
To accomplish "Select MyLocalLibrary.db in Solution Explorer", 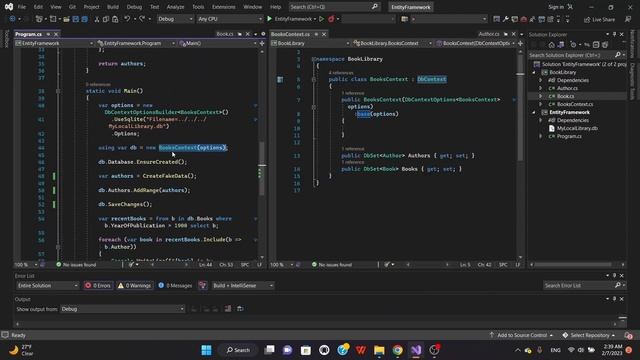I will tap(577, 128).
